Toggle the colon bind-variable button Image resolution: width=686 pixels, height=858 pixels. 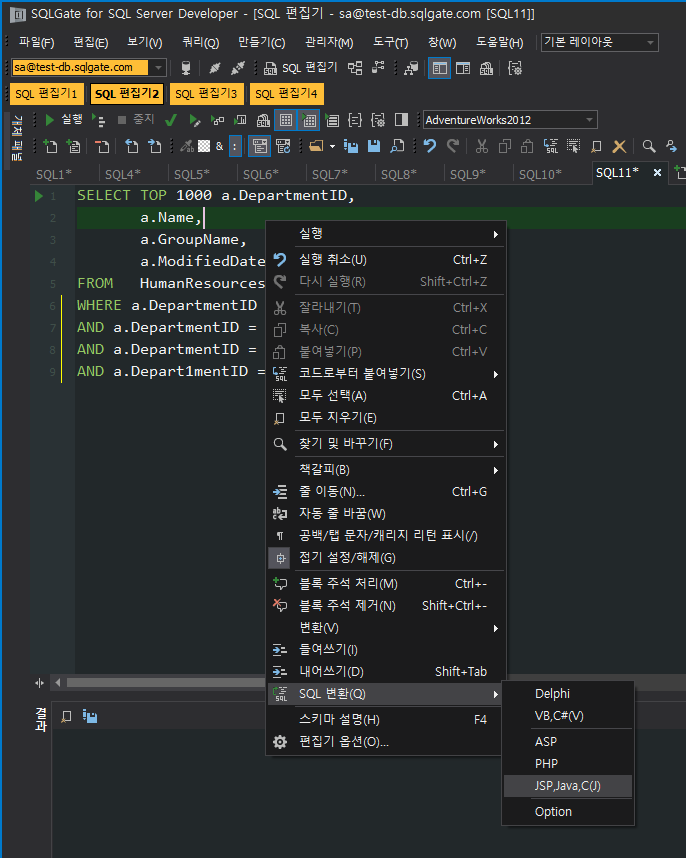(x=235, y=146)
